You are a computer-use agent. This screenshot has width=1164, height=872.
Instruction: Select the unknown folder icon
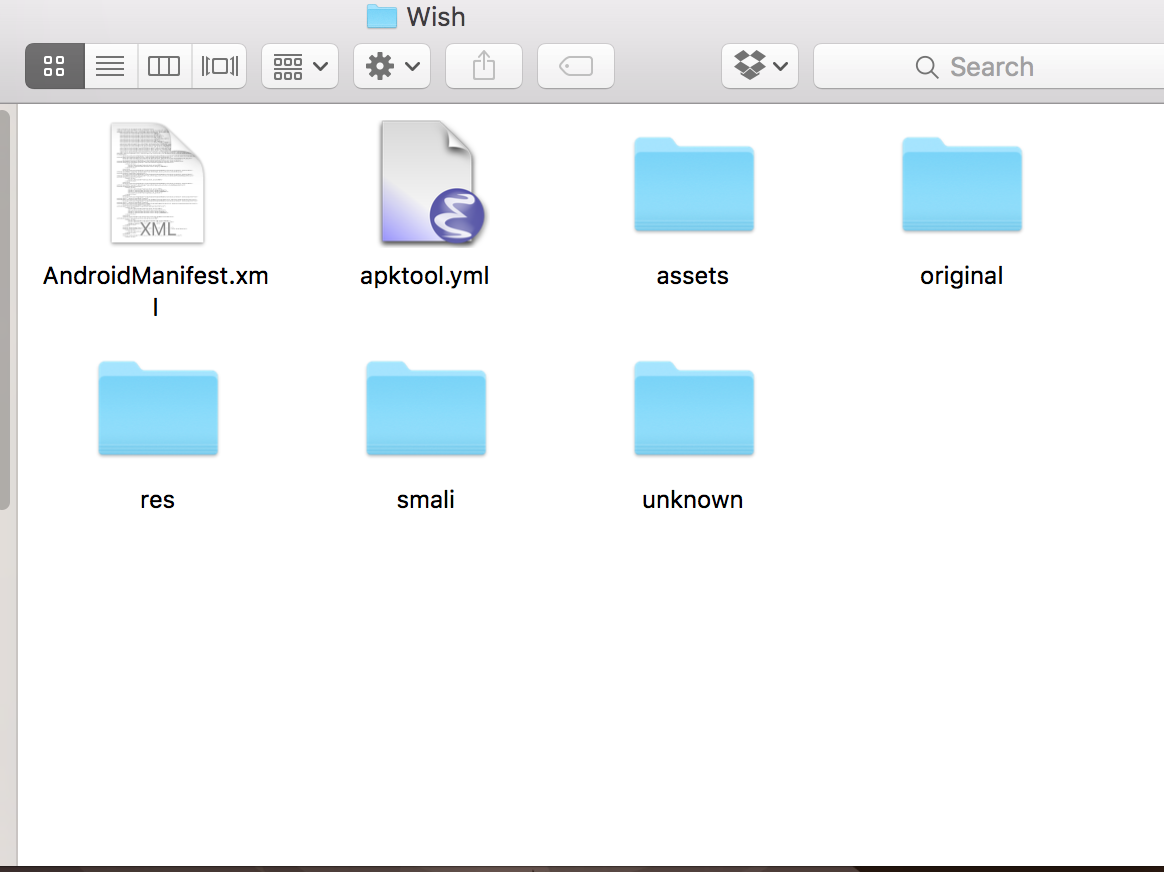694,408
